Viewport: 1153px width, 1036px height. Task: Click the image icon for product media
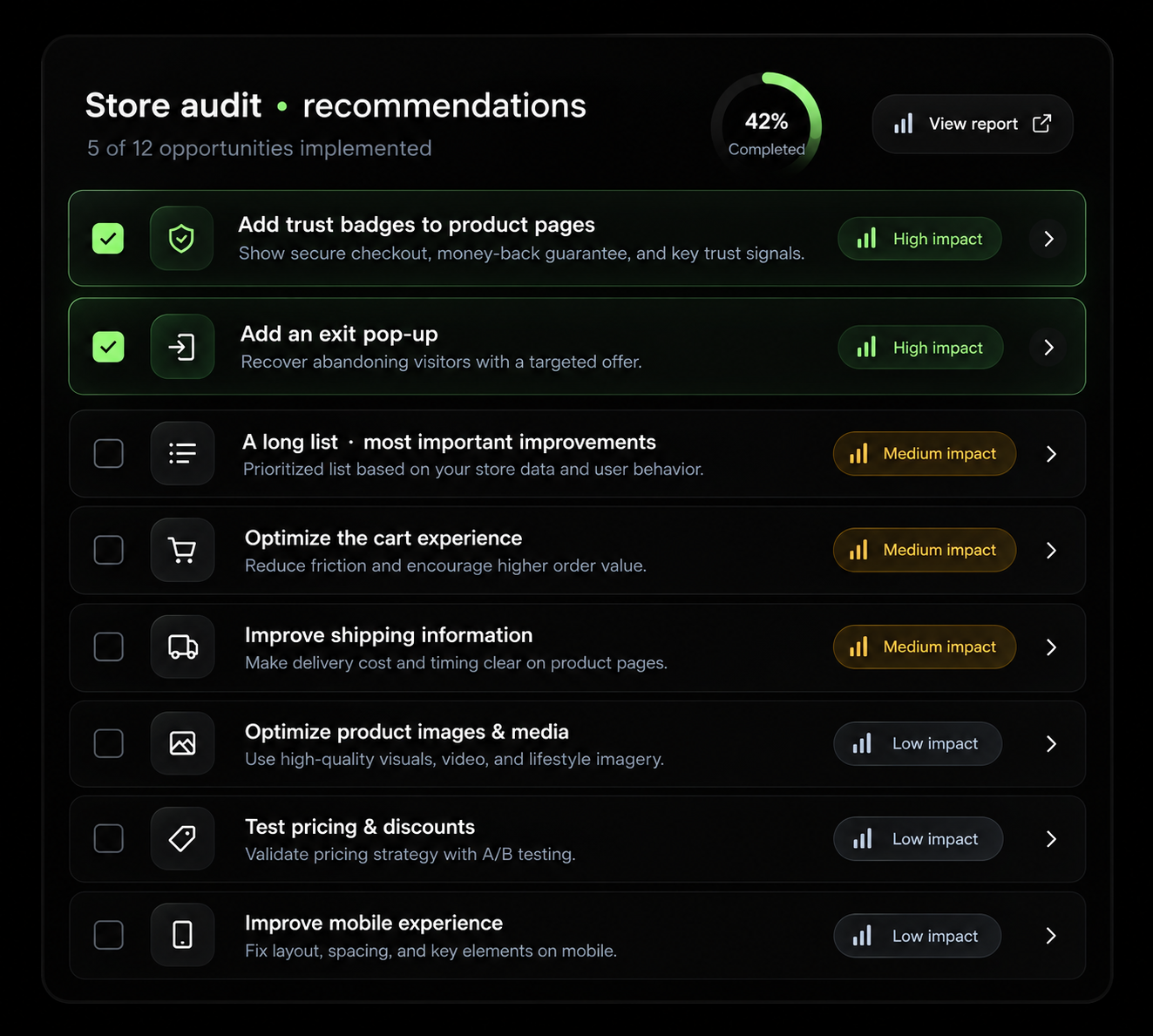click(182, 743)
